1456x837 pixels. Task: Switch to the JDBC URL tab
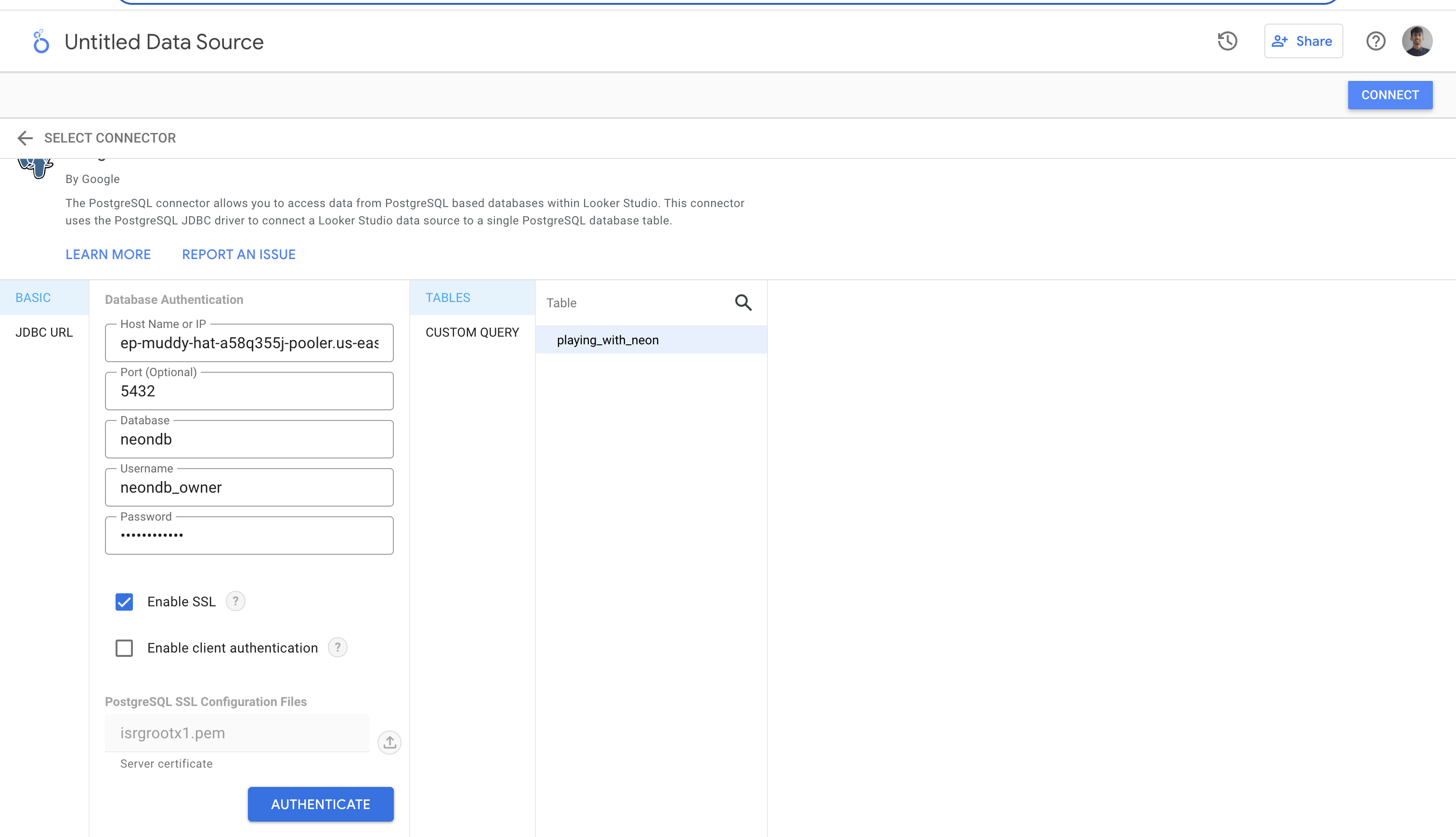[x=44, y=332]
